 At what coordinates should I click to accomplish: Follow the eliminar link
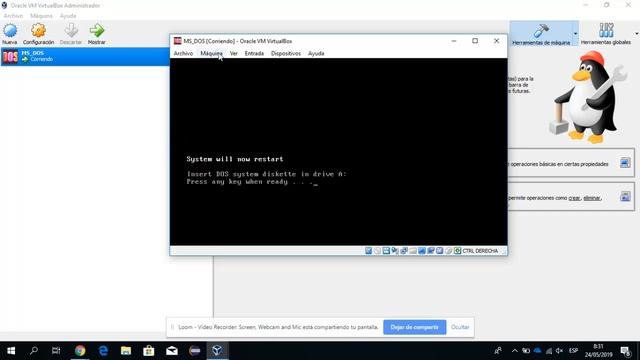(x=592, y=198)
